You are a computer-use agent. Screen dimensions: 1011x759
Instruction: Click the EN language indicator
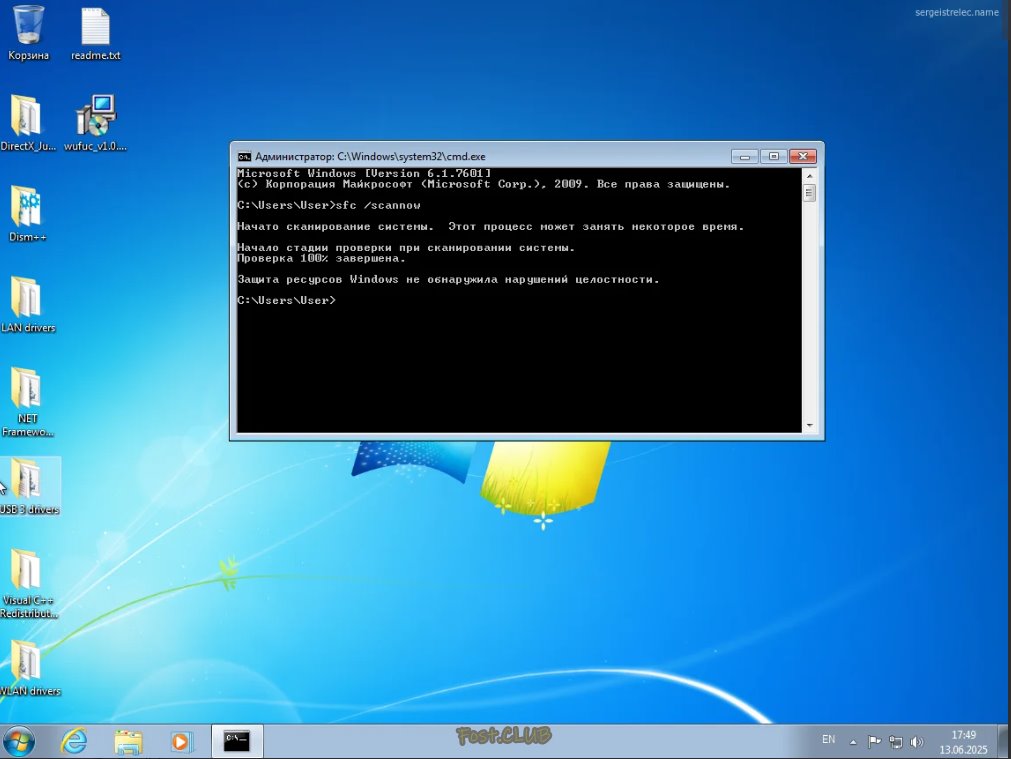(x=829, y=740)
